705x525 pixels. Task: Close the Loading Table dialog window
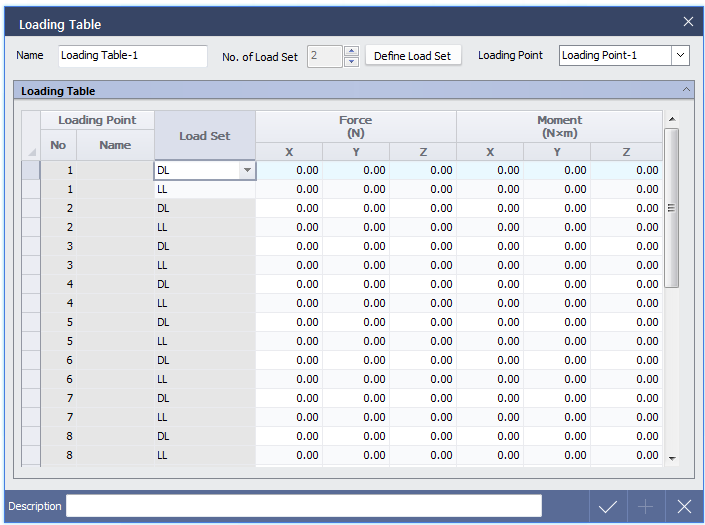pyautogui.click(x=687, y=22)
